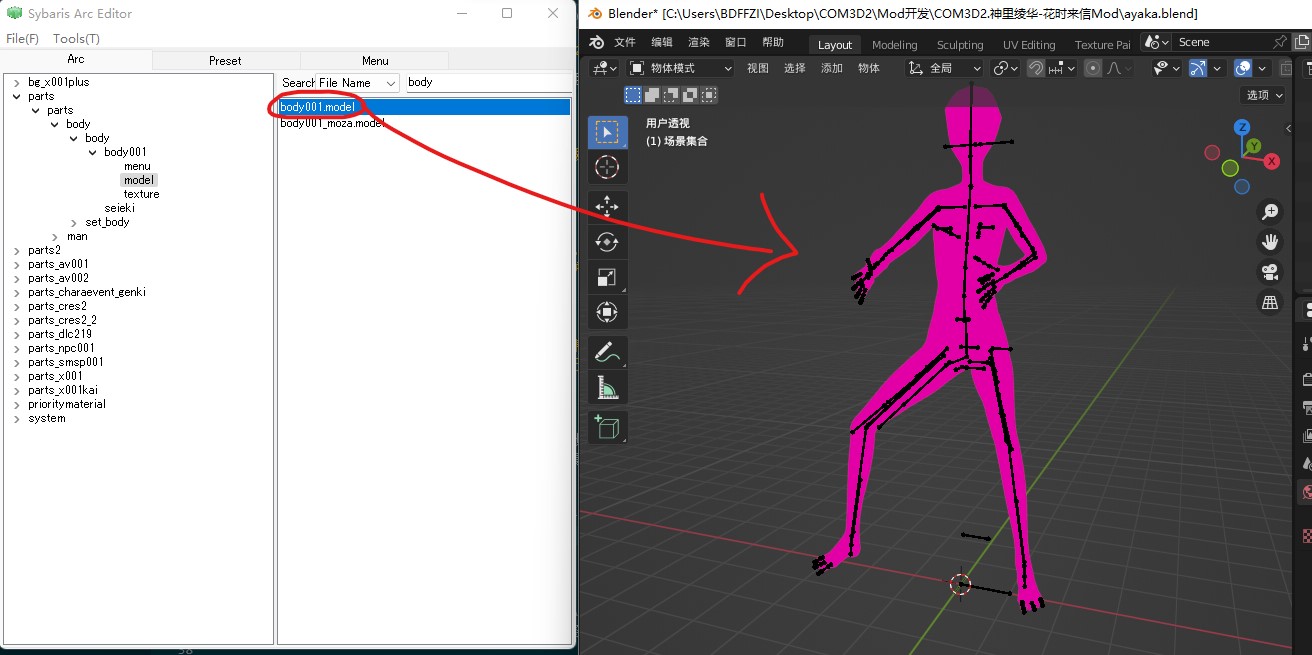The height and width of the screenshot is (655, 1312).
Task: Open the pivot point dropdown
Action: coord(1005,68)
